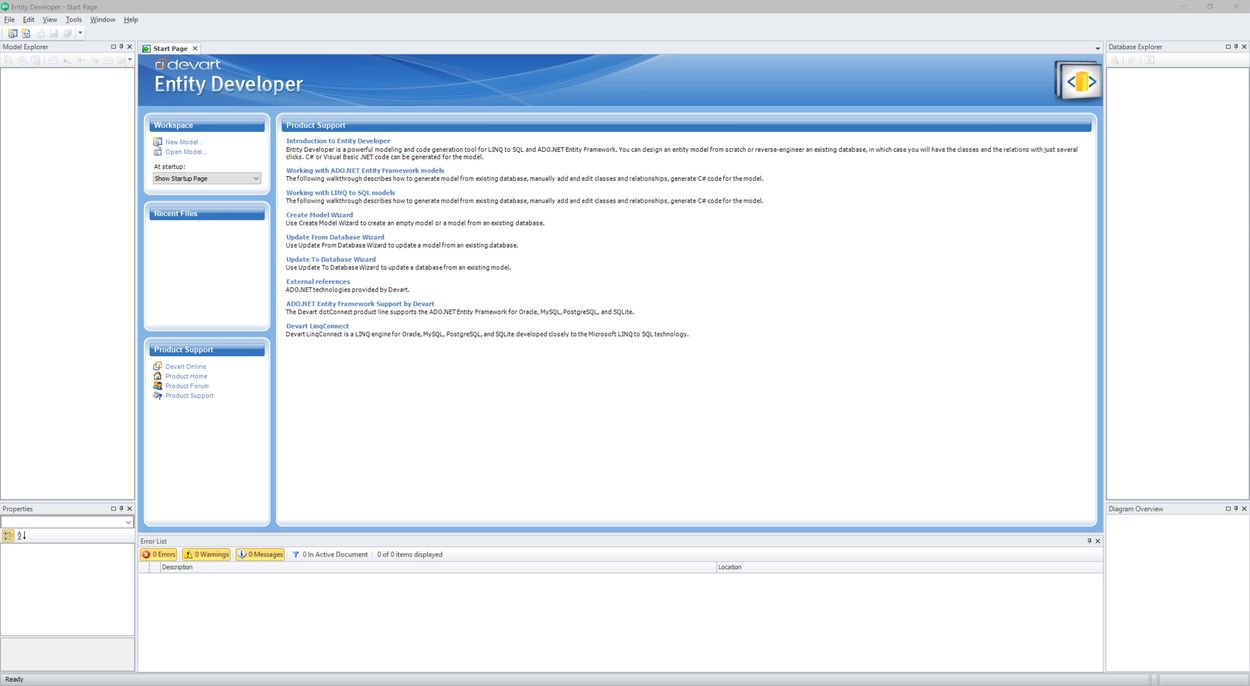Open the Product Forum link

pyautogui.click(x=187, y=386)
